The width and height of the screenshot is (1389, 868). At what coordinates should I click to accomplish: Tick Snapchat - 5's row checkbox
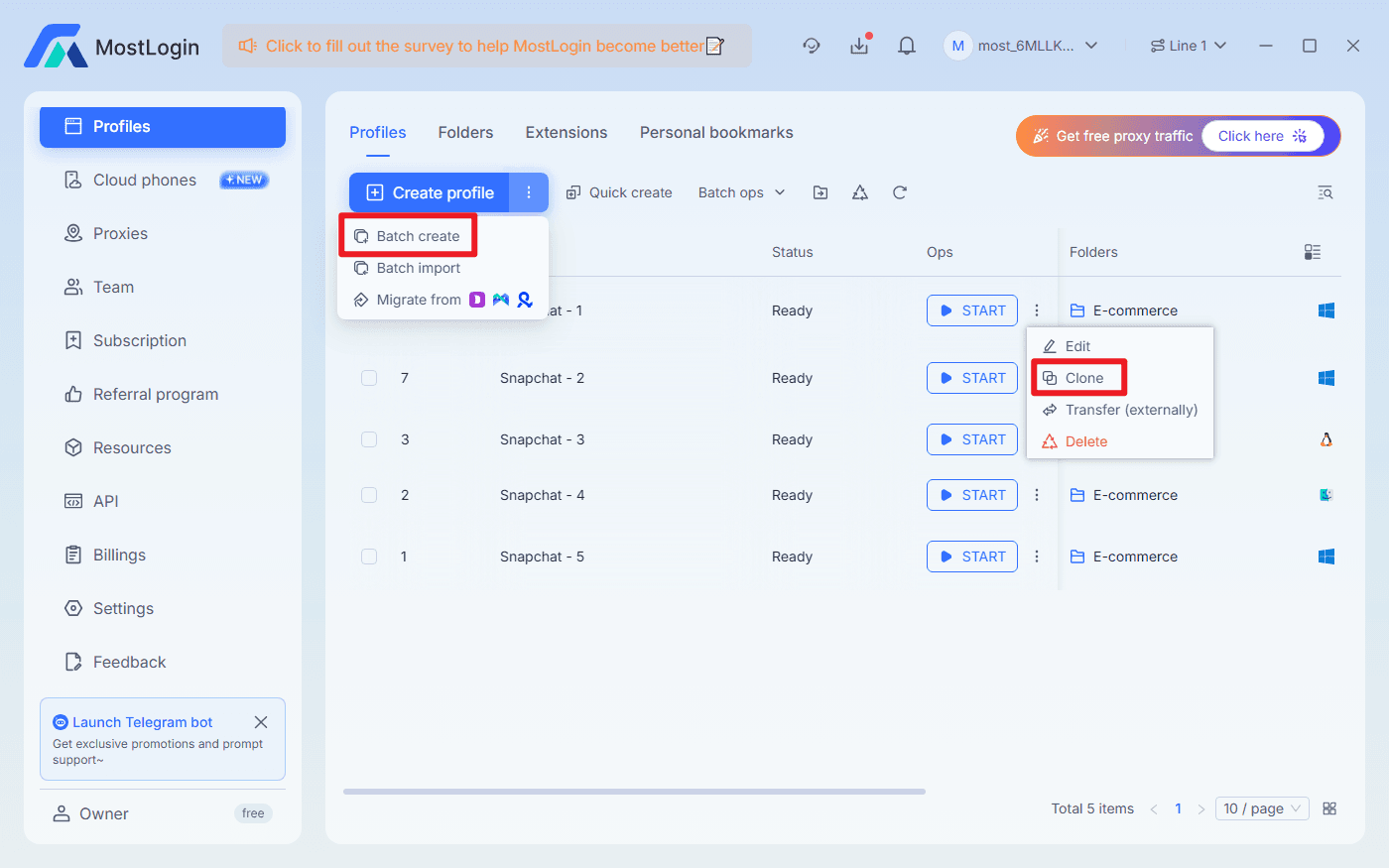(369, 557)
